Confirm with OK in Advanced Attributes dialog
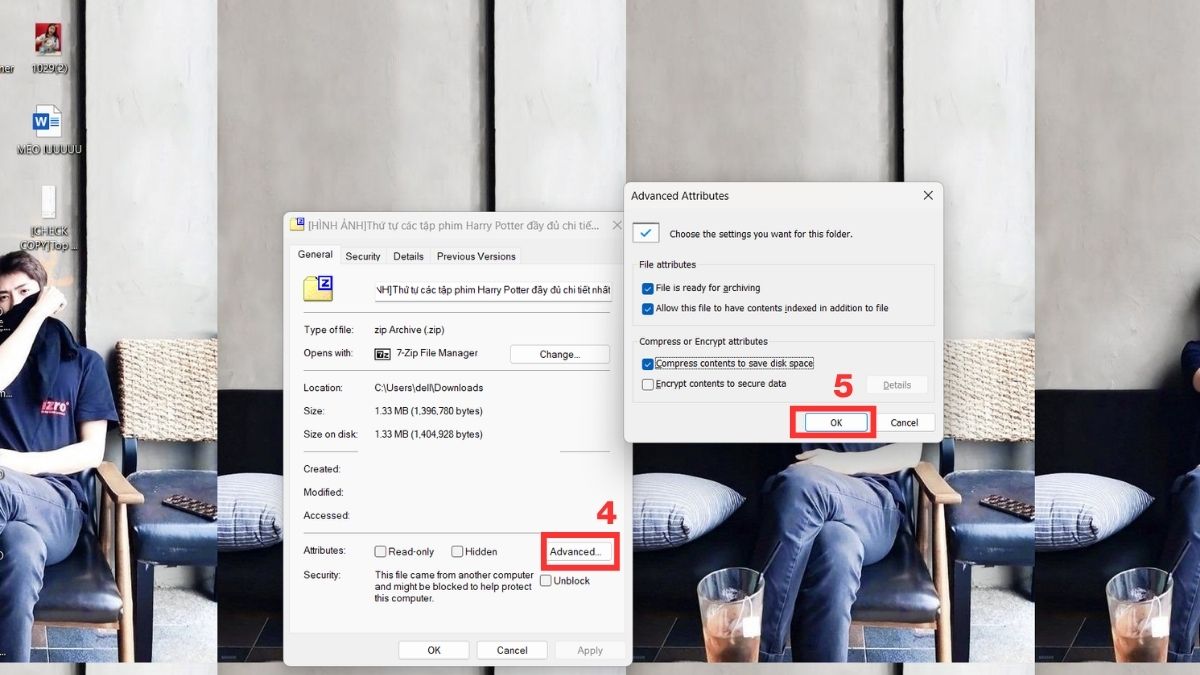The width and height of the screenshot is (1200, 675). click(836, 422)
